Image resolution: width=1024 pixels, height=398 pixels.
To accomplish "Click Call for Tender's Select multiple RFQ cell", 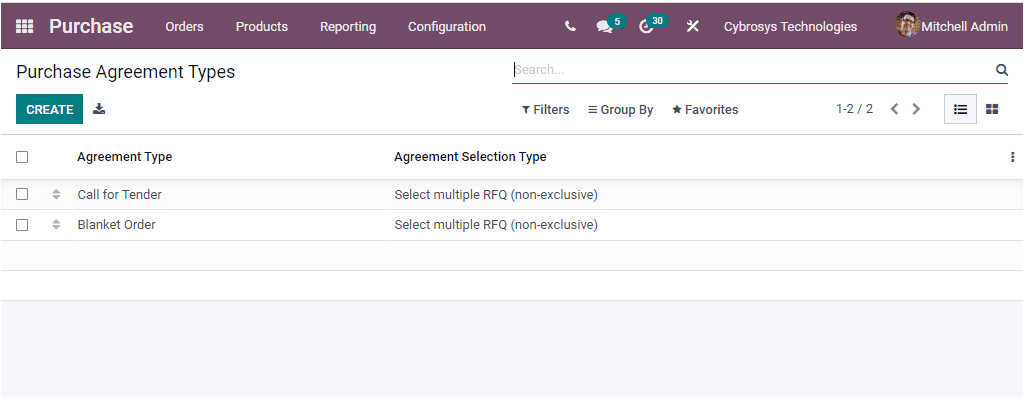I will [496, 195].
